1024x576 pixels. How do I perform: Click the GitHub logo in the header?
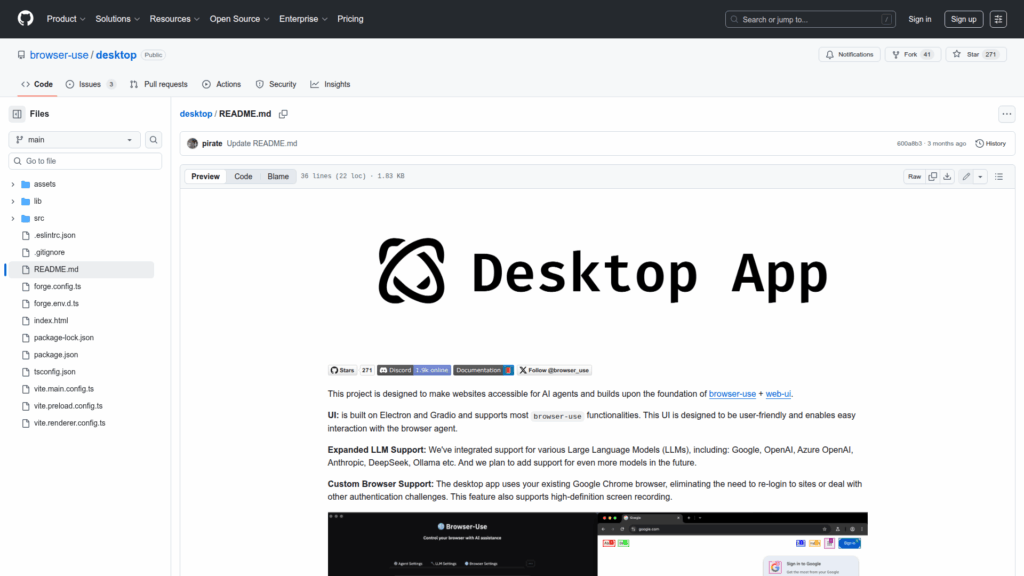(25, 19)
